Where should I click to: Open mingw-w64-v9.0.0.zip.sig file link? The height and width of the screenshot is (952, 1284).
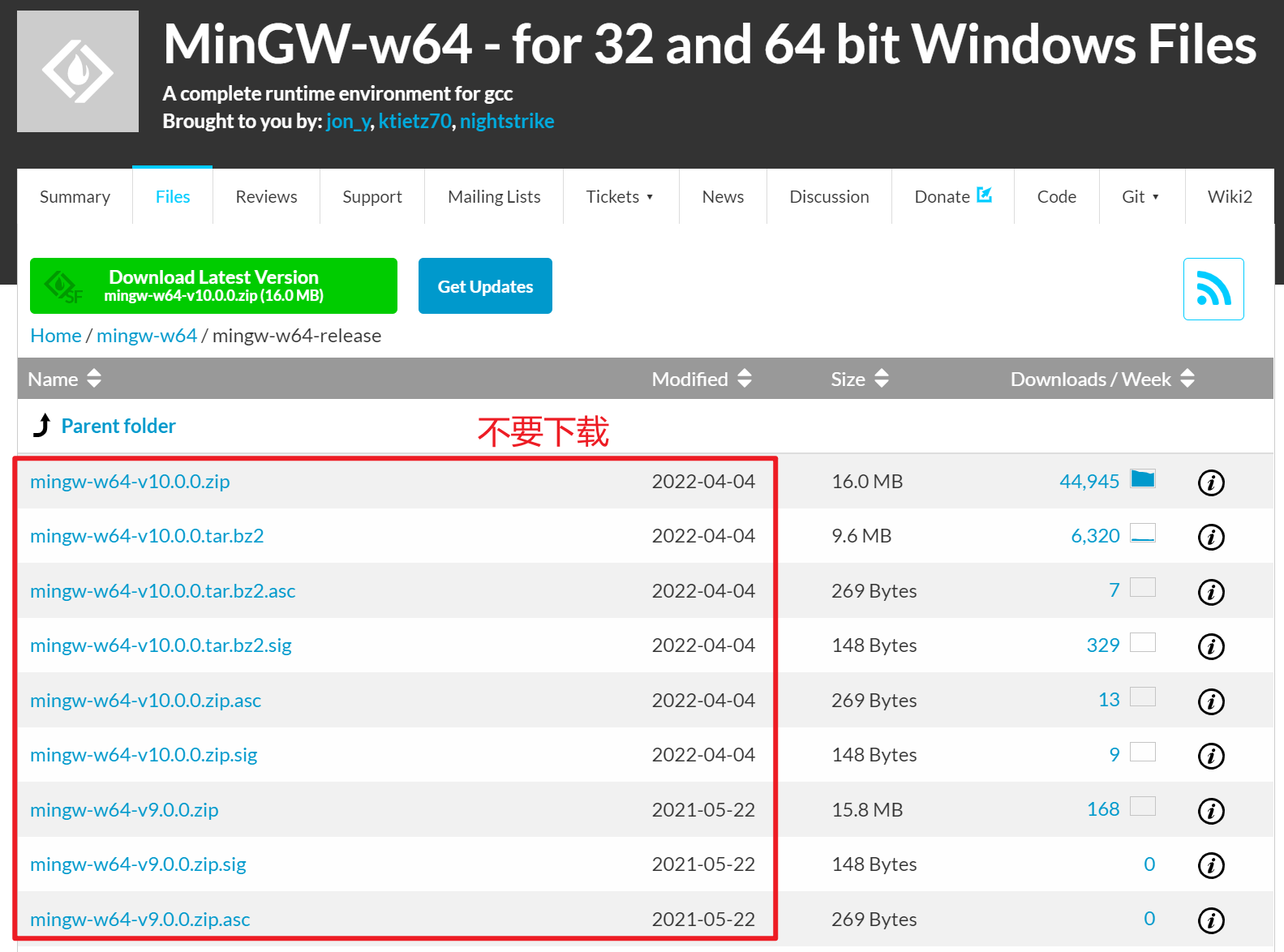coord(138,864)
